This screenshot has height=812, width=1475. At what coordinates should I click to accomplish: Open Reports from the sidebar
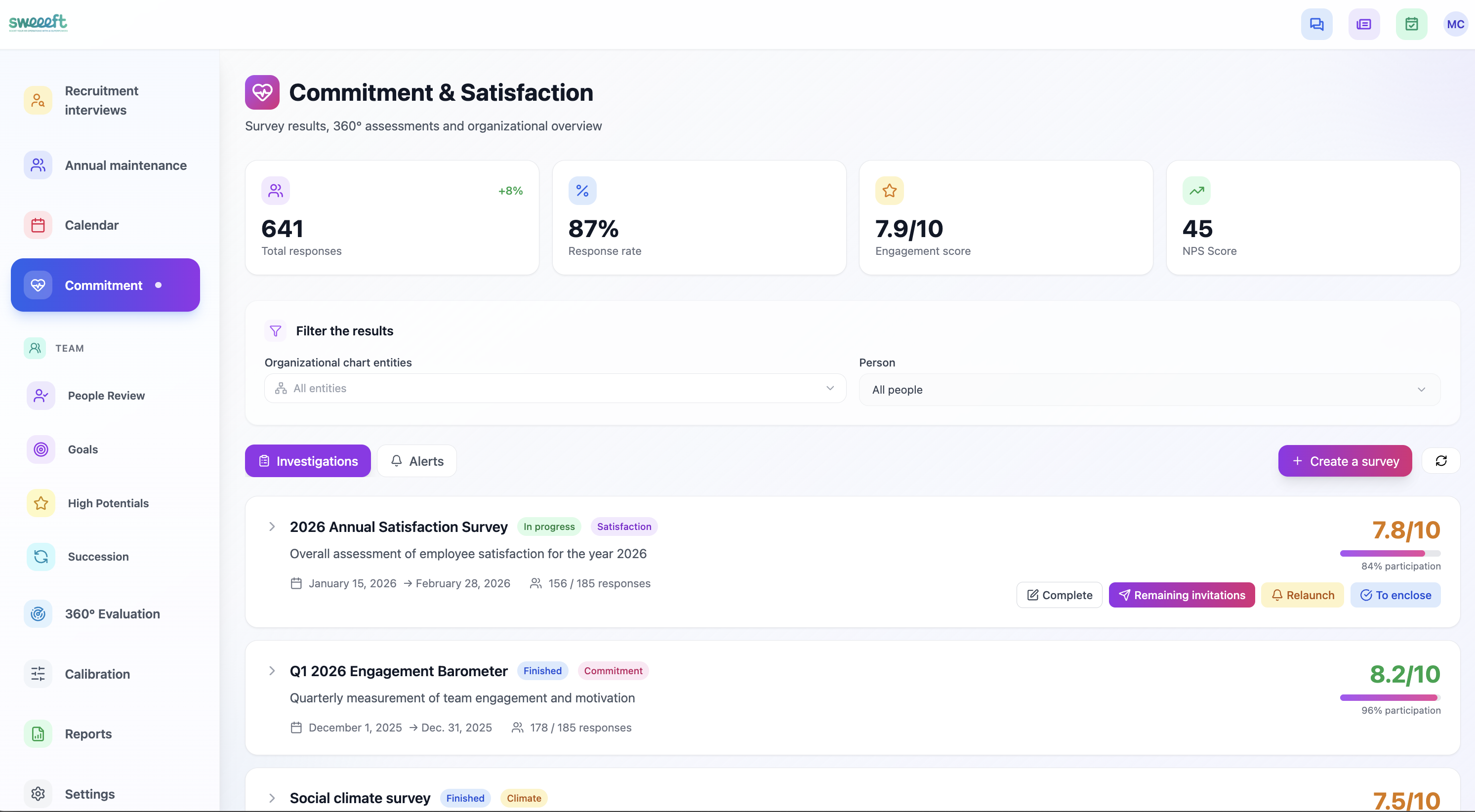pyautogui.click(x=88, y=733)
